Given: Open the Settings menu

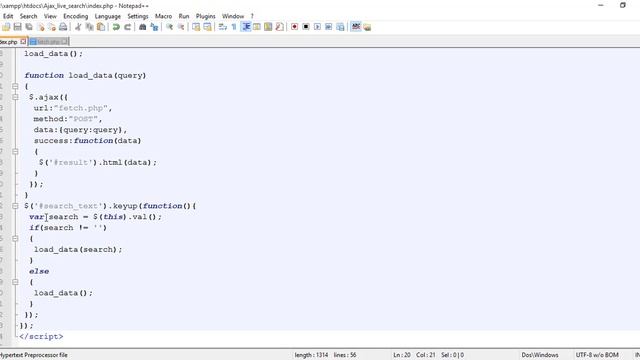Looking at the screenshot, I should tap(138, 16).
